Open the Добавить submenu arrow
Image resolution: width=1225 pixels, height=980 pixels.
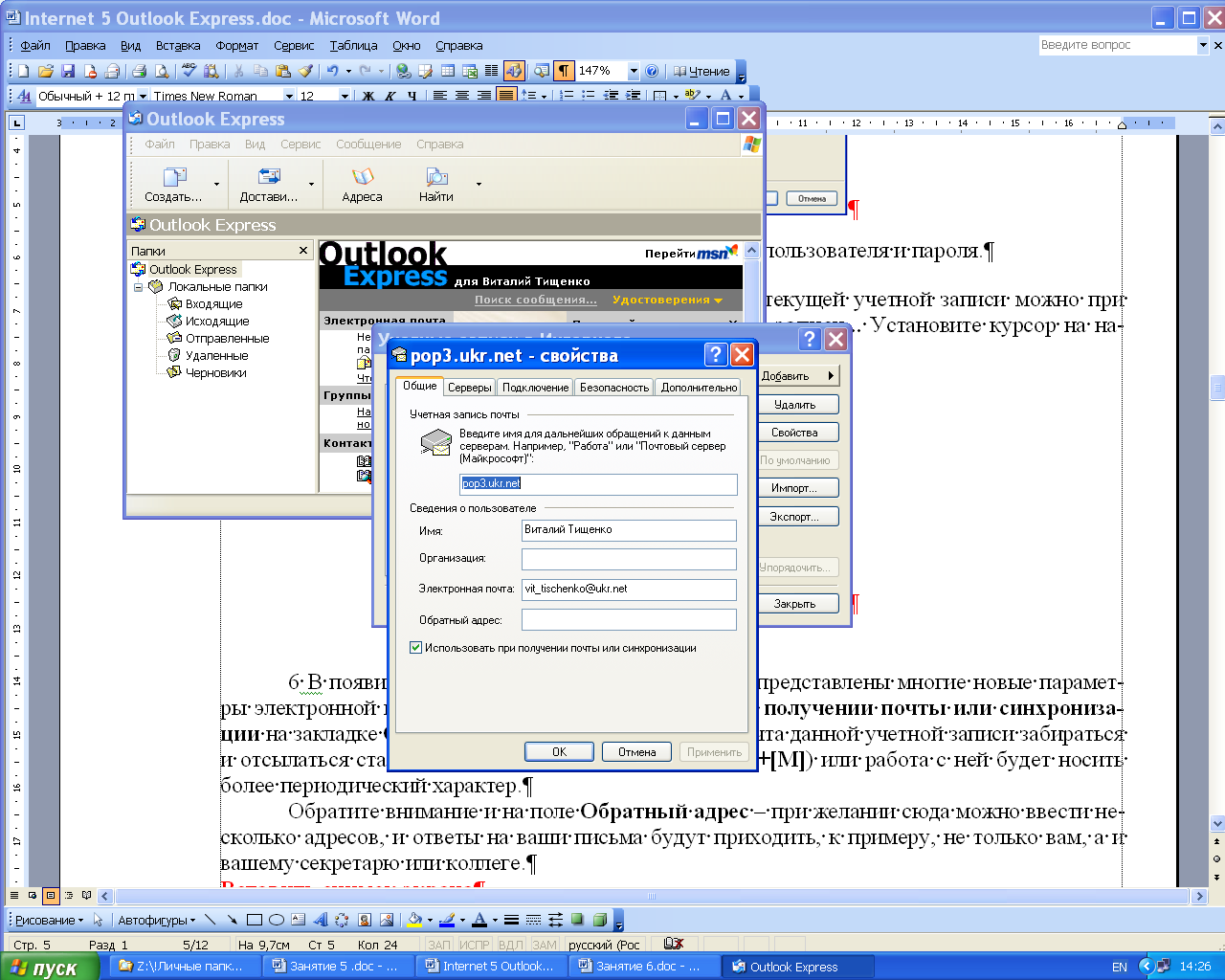(x=830, y=376)
